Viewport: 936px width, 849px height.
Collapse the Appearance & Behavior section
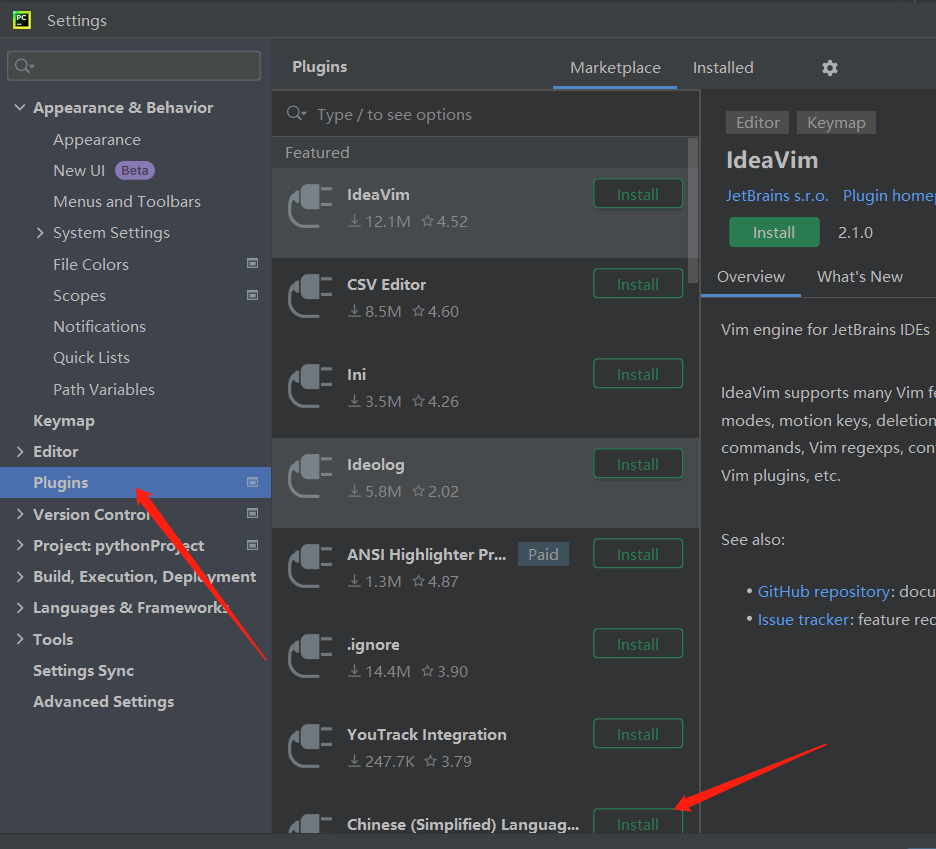(x=19, y=107)
